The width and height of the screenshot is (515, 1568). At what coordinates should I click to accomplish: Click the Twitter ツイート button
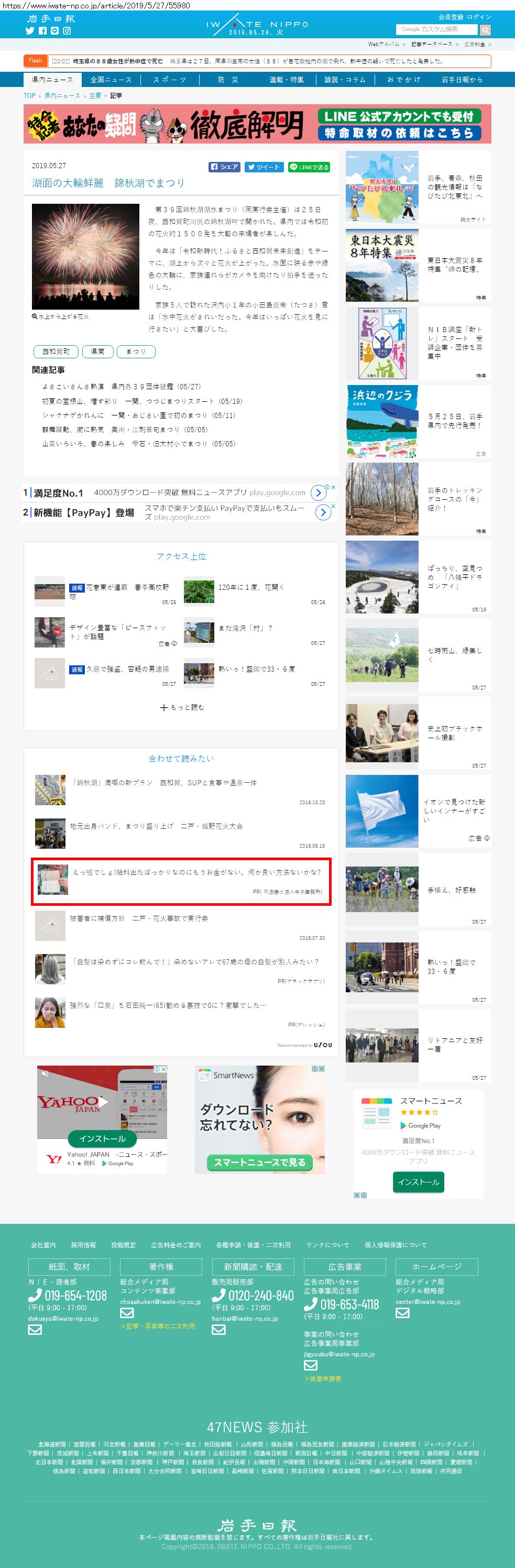[x=264, y=167]
